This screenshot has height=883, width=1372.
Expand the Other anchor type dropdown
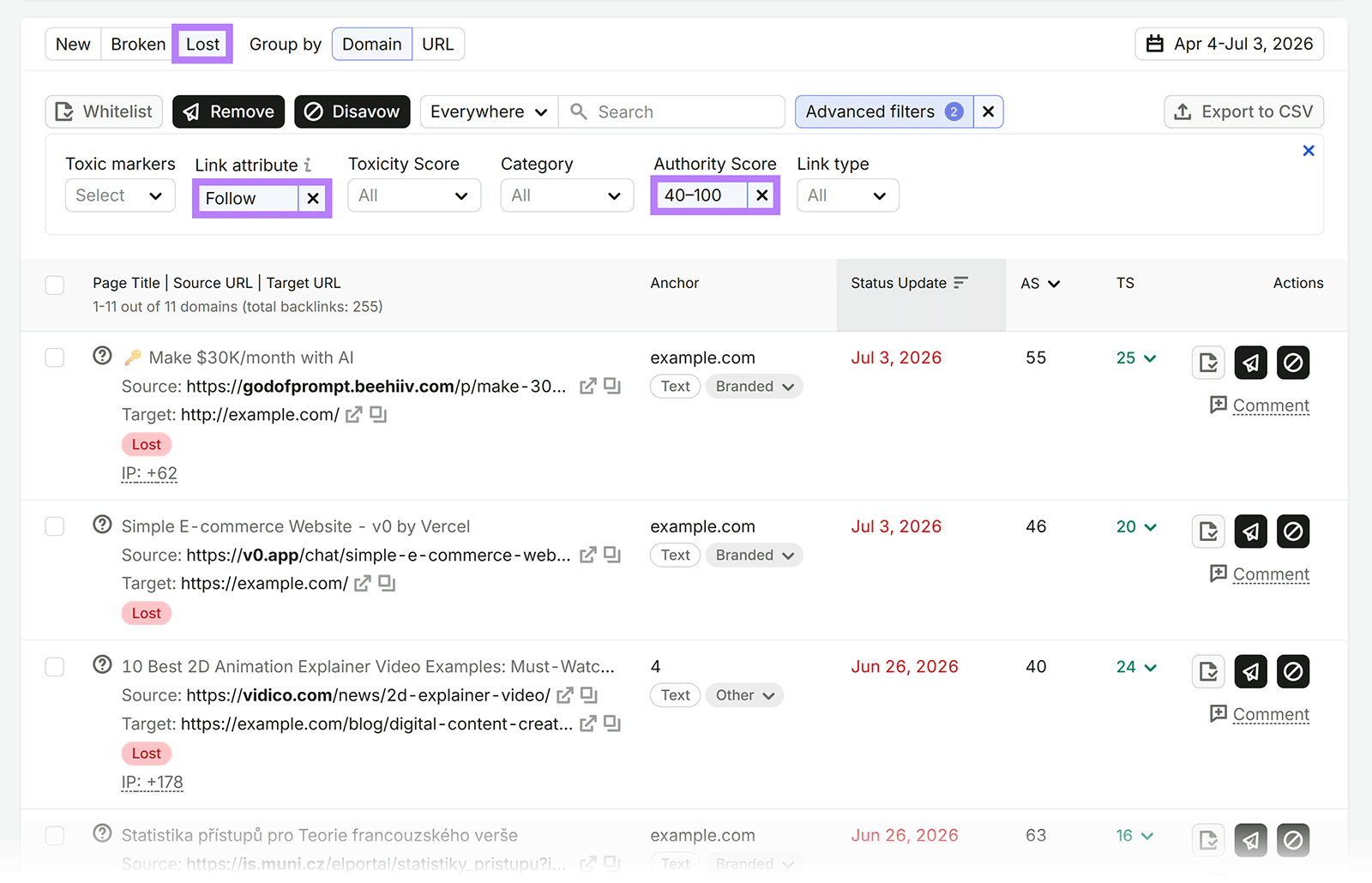(x=744, y=695)
